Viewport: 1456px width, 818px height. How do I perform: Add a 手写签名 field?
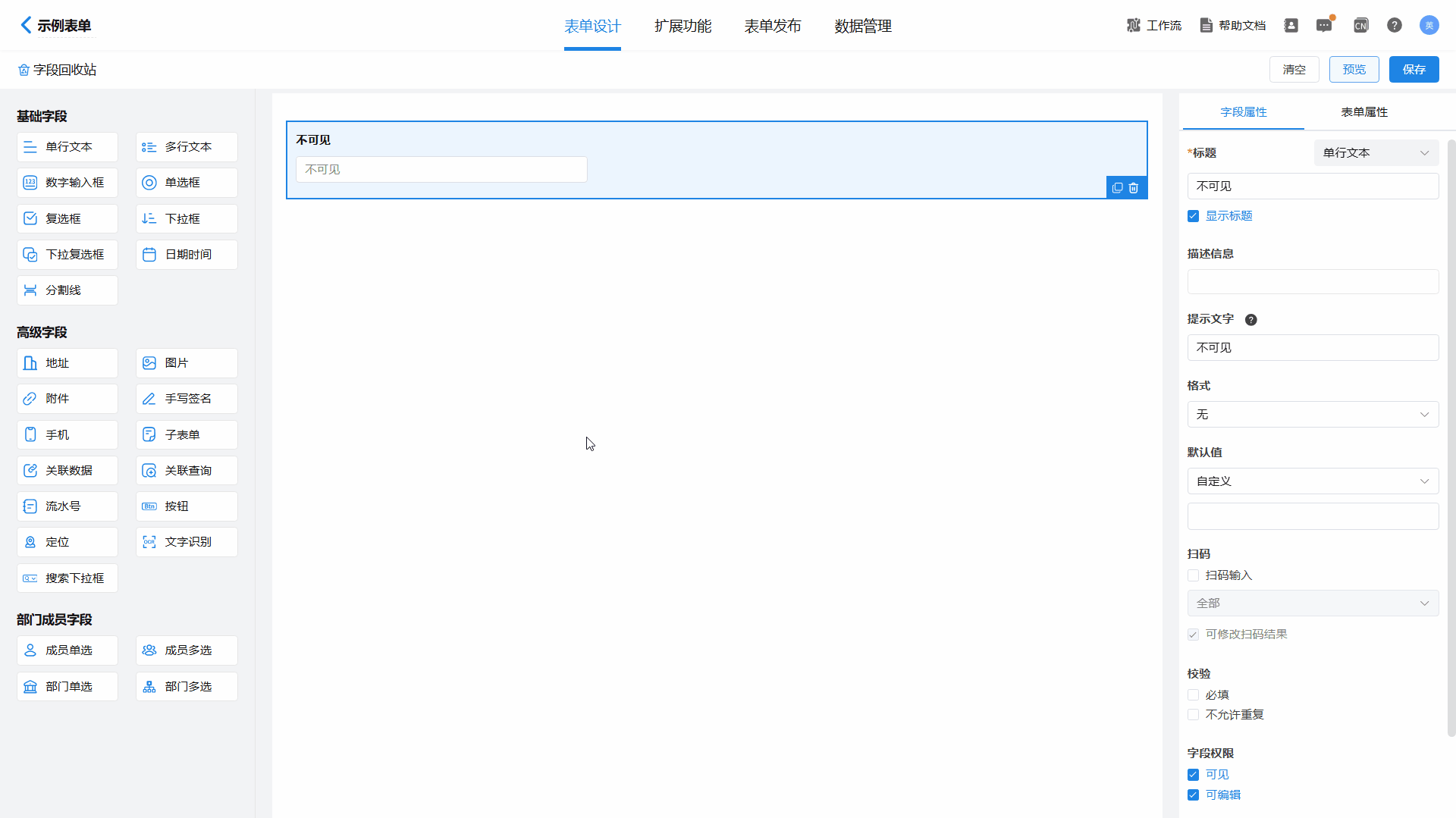(x=187, y=399)
